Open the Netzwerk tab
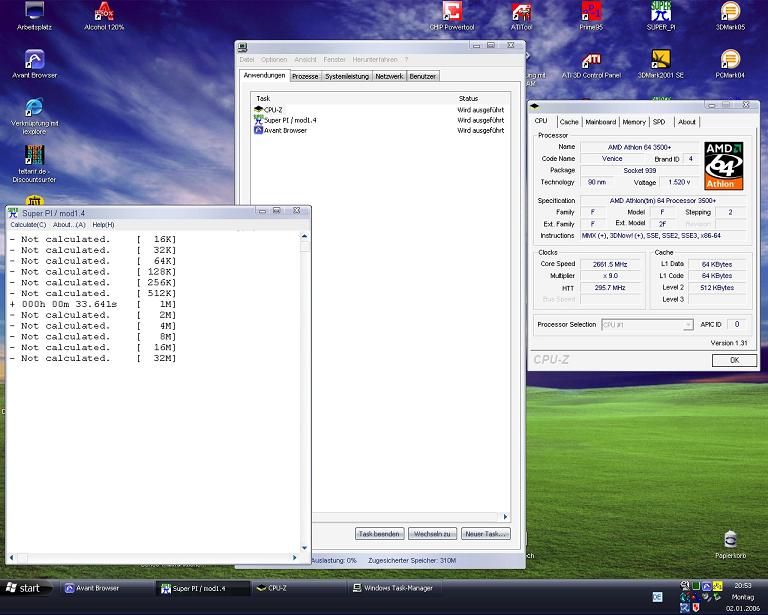This screenshot has width=768, height=615. click(389, 76)
